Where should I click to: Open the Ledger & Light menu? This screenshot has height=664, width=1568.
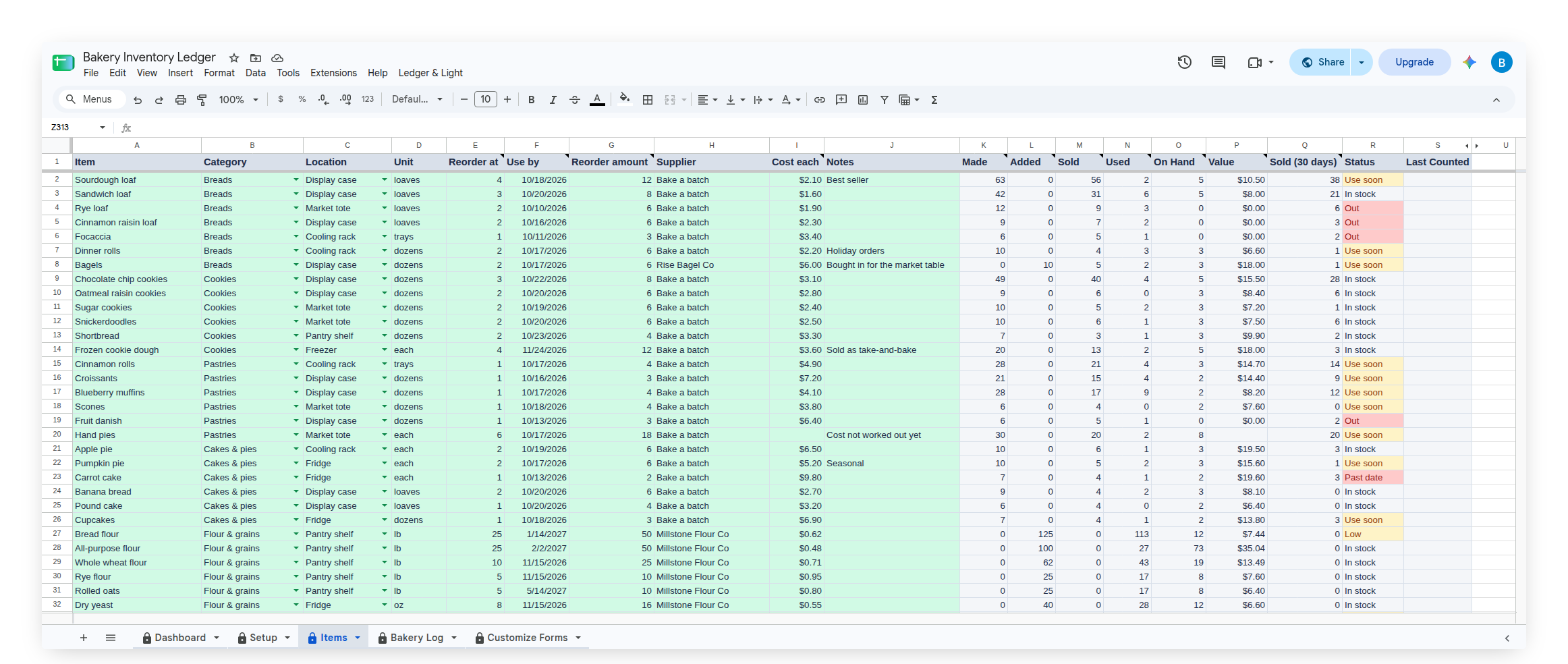click(x=430, y=73)
